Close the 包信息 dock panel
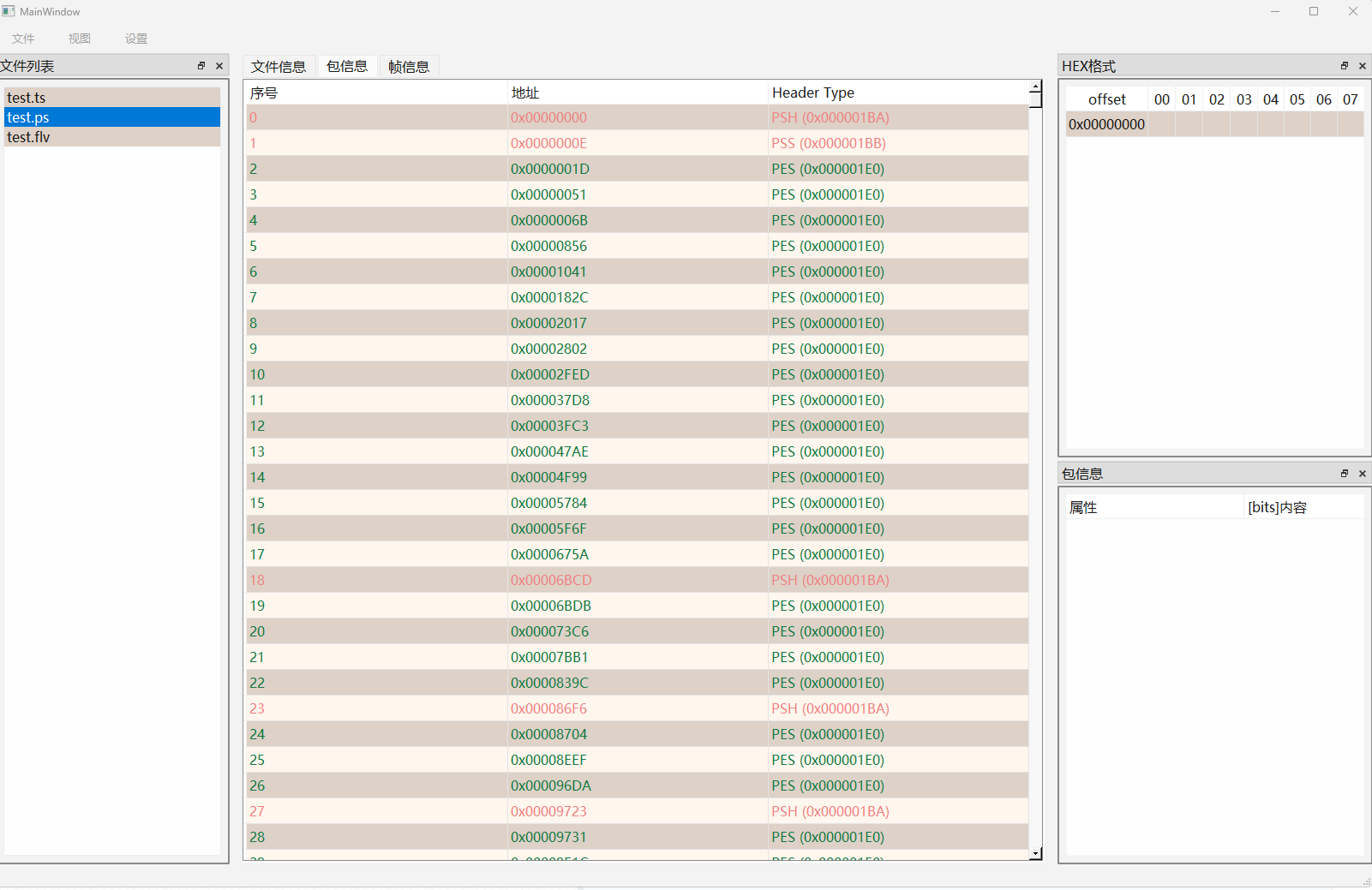The width and height of the screenshot is (1372, 890). coord(1363,474)
